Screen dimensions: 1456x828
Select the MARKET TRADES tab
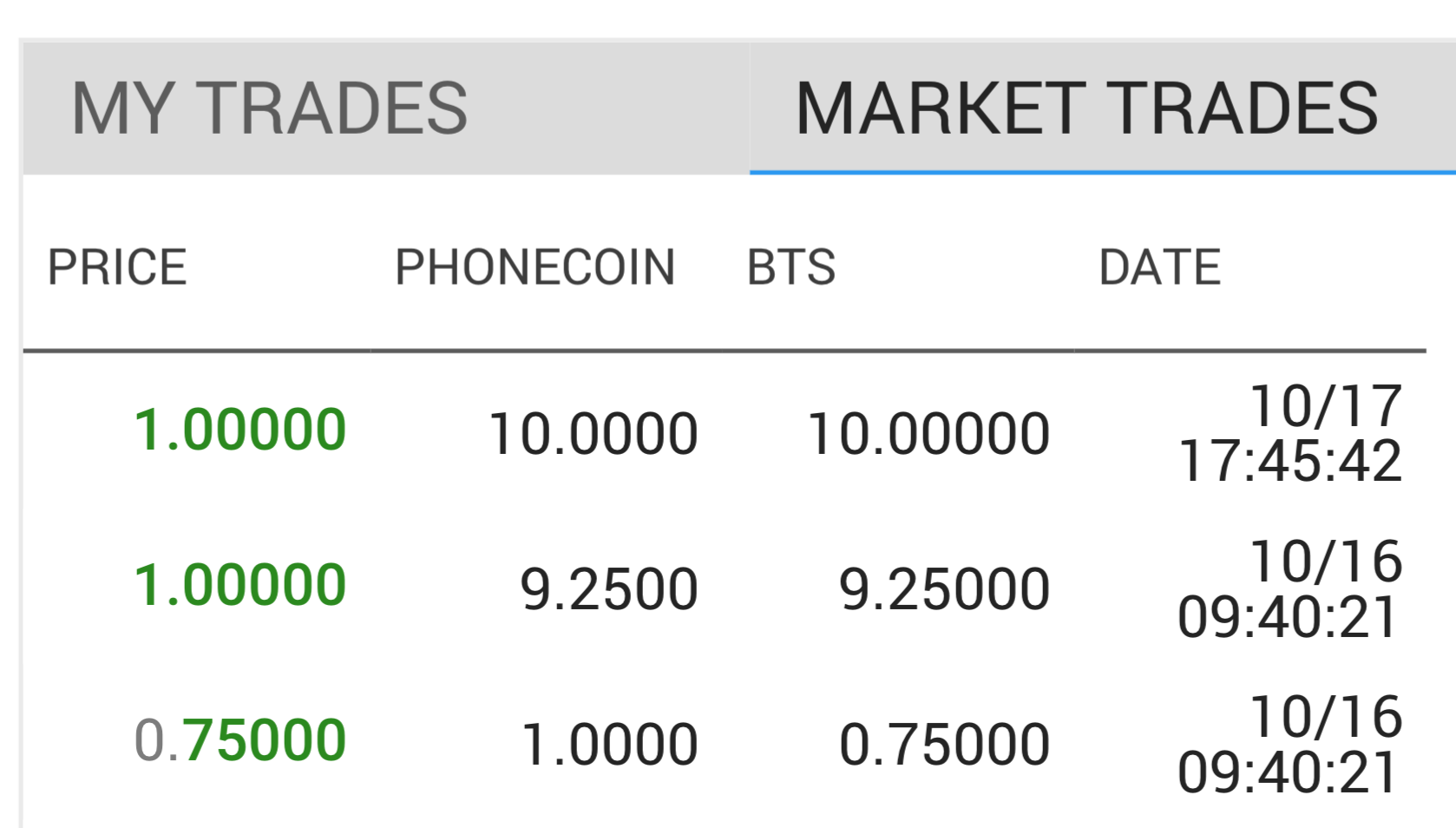(1086, 108)
